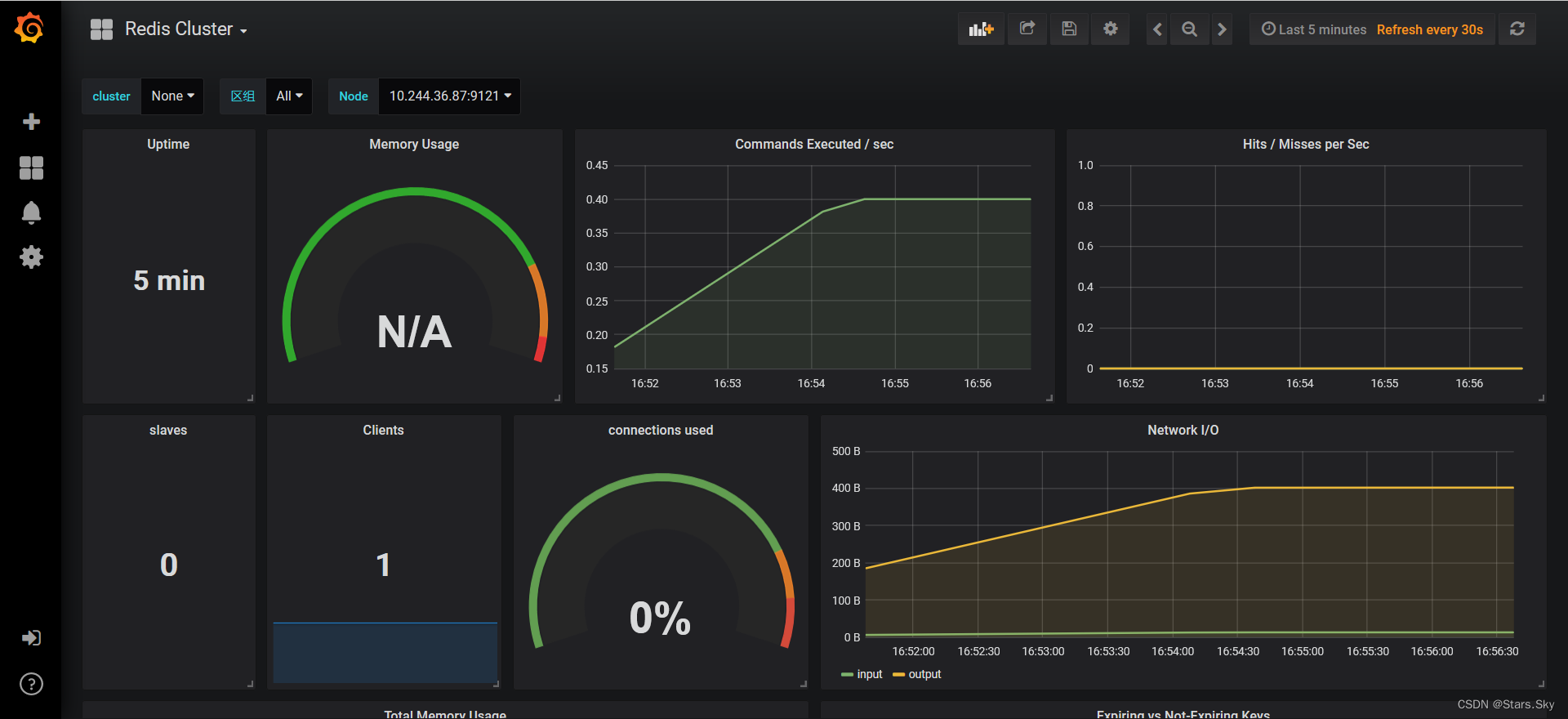This screenshot has height=719, width=1568.
Task: Shift time range back with left arrow
Action: [x=1157, y=29]
